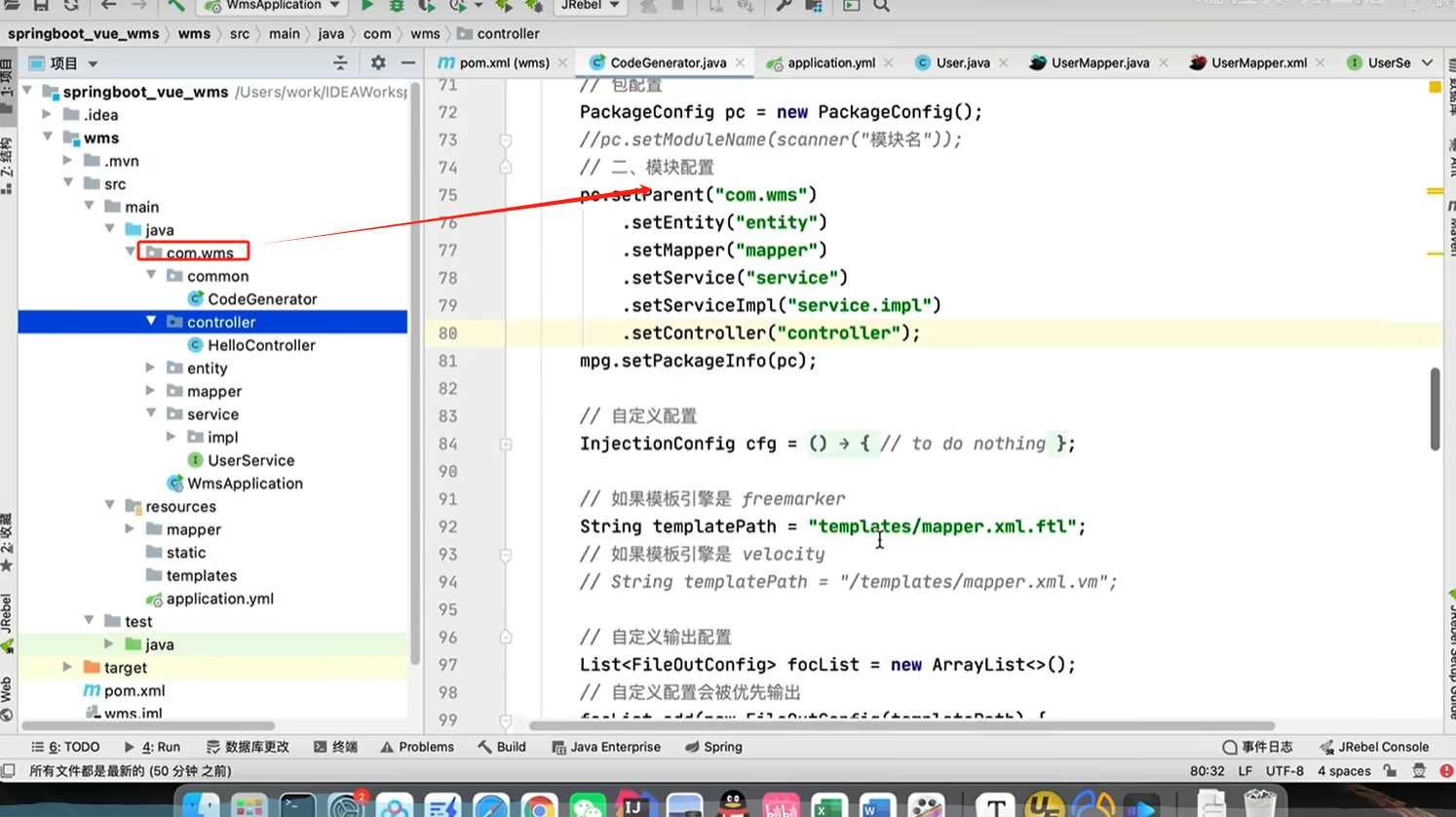Open the wrench settings icon in toolbar
The width and height of the screenshot is (1456, 817).
[784, 6]
